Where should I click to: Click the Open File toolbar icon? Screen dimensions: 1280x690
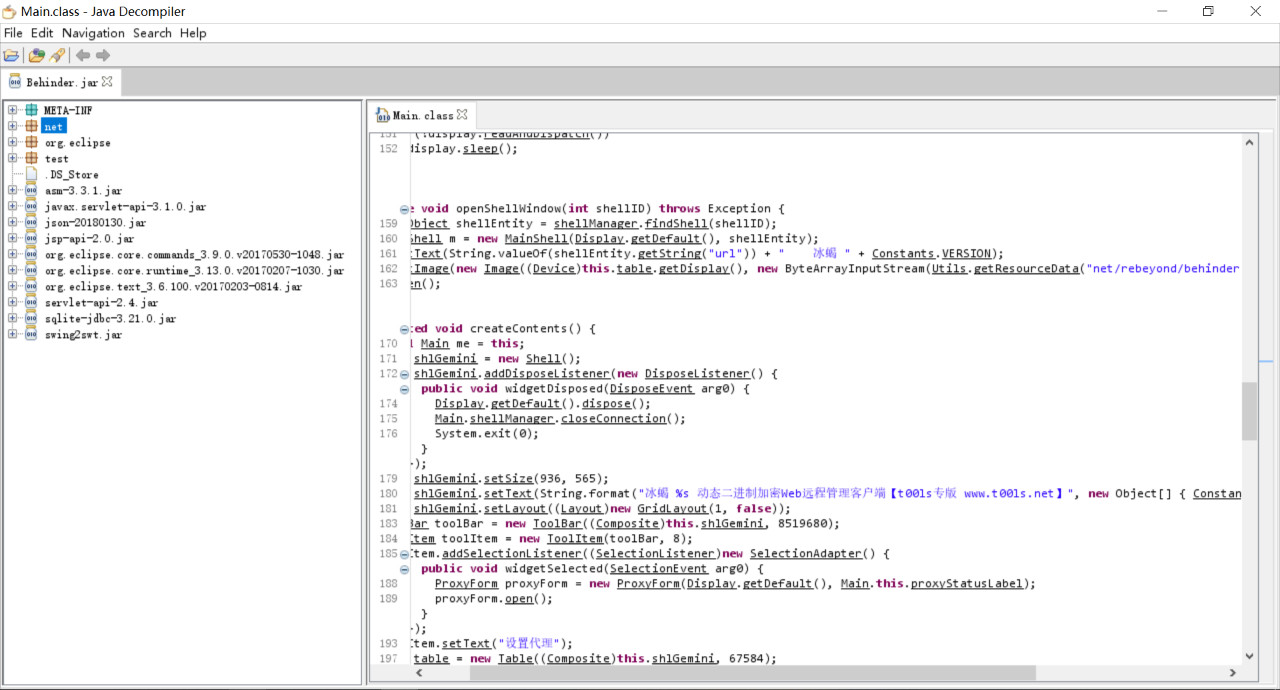click(x=11, y=56)
